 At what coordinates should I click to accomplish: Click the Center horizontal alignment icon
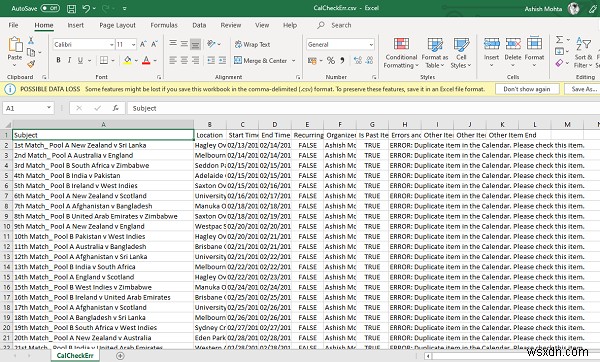184,60
